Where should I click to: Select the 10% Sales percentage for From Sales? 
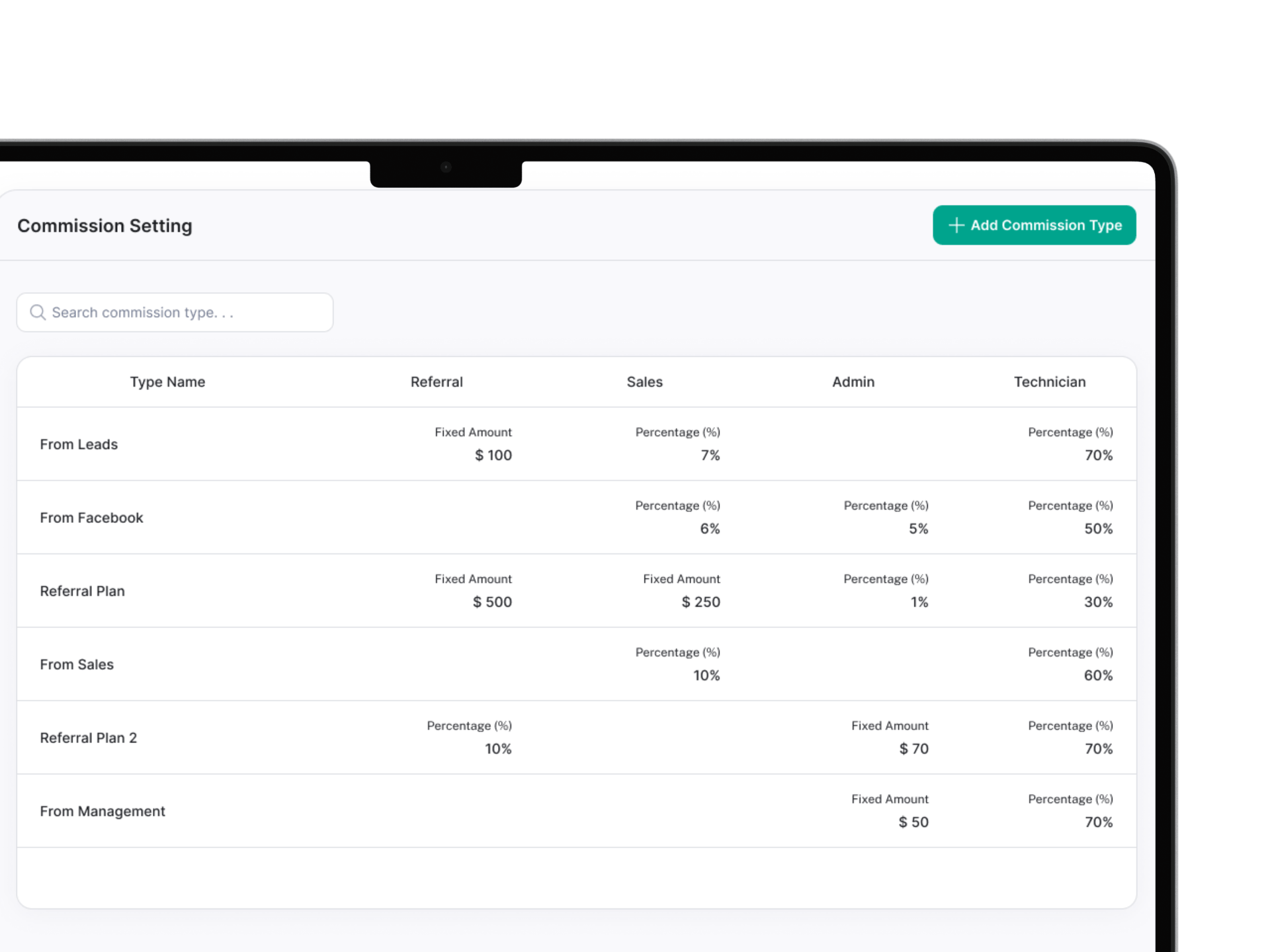pos(706,675)
